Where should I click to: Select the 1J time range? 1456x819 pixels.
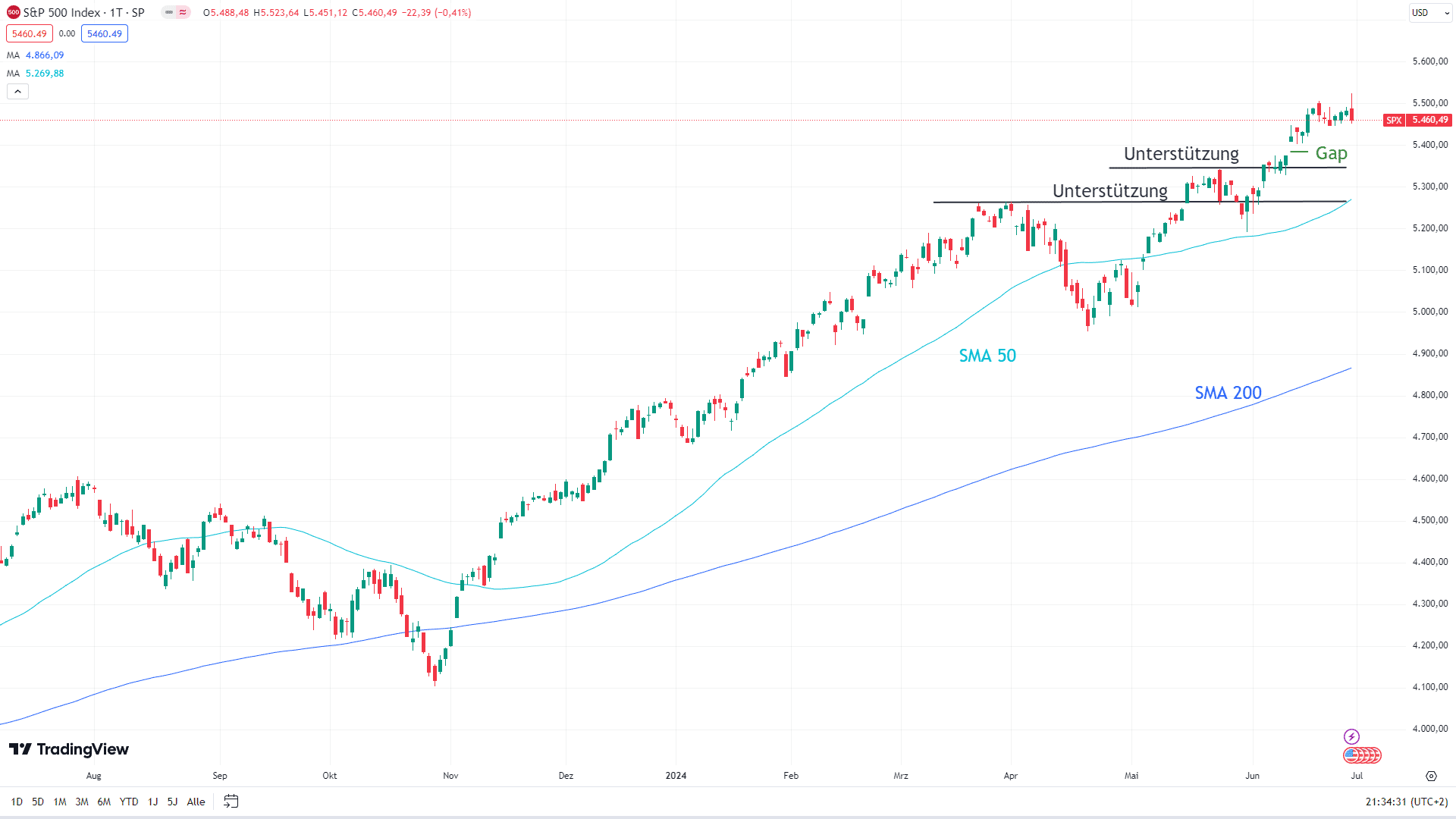(x=152, y=802)
